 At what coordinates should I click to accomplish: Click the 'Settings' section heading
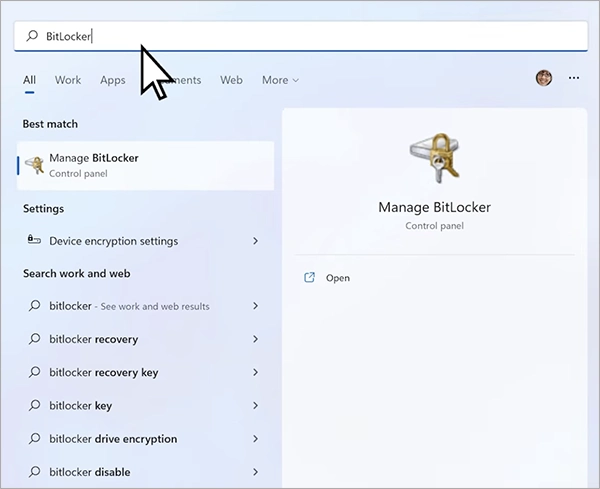[43, 209]
